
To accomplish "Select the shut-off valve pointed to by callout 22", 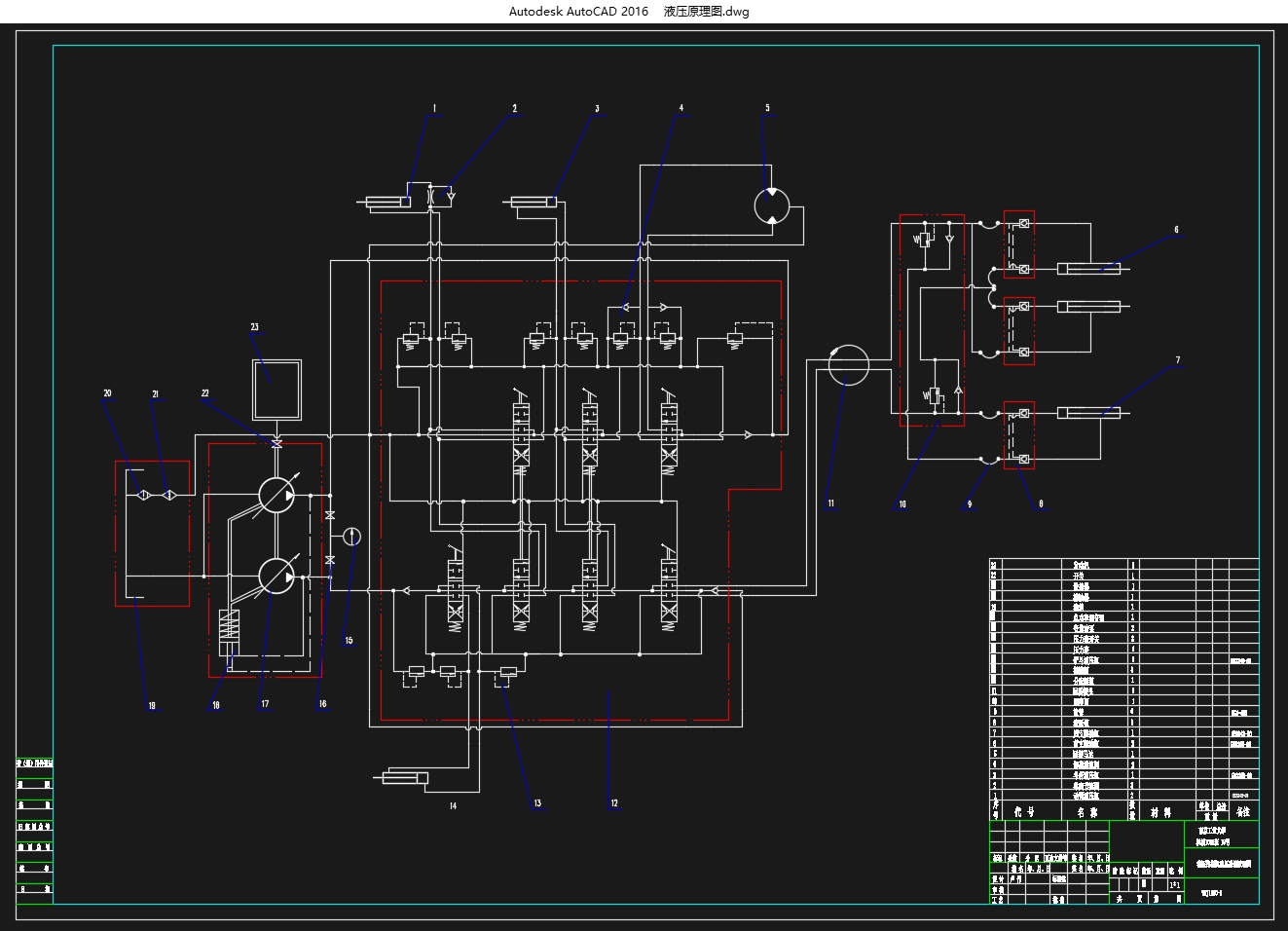I will [276, 444].
